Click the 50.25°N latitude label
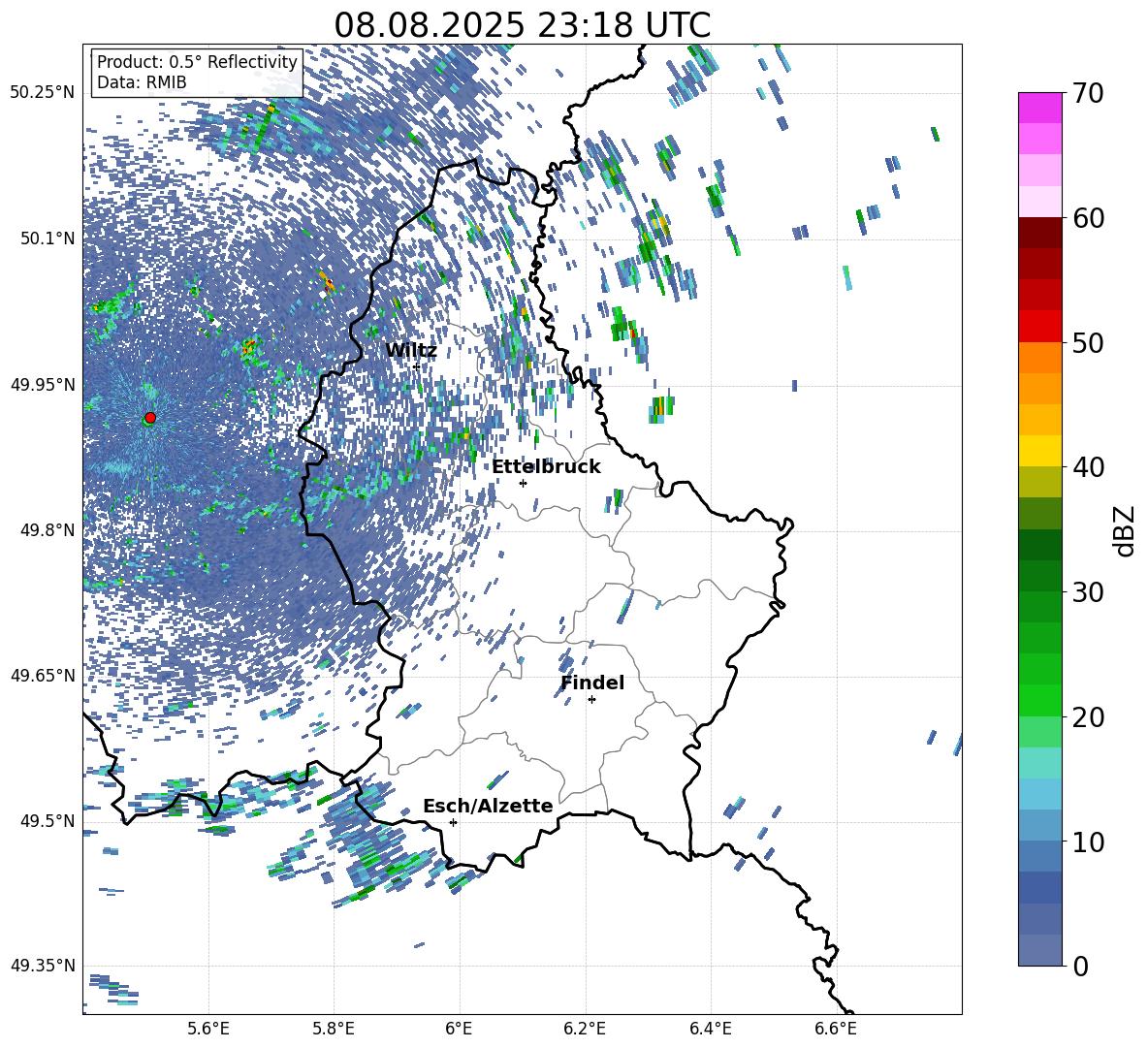1148x1048 pixels. tap(43, 93)
